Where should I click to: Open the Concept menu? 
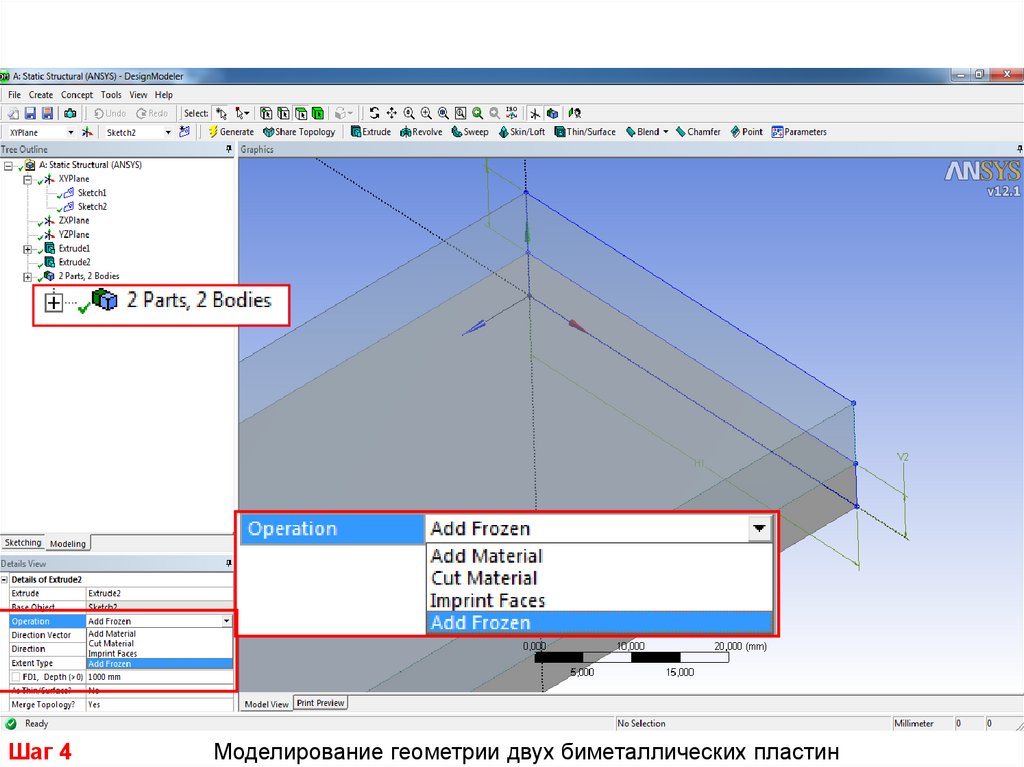tap(77, 95)
